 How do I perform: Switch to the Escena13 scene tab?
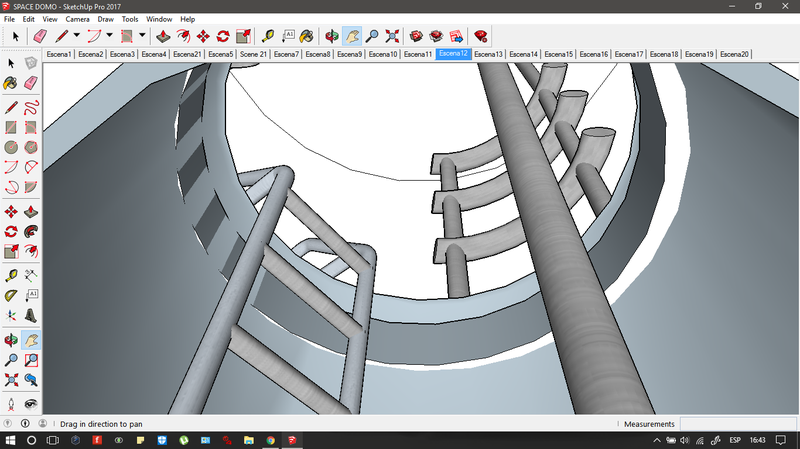click(x=489, y=54)
